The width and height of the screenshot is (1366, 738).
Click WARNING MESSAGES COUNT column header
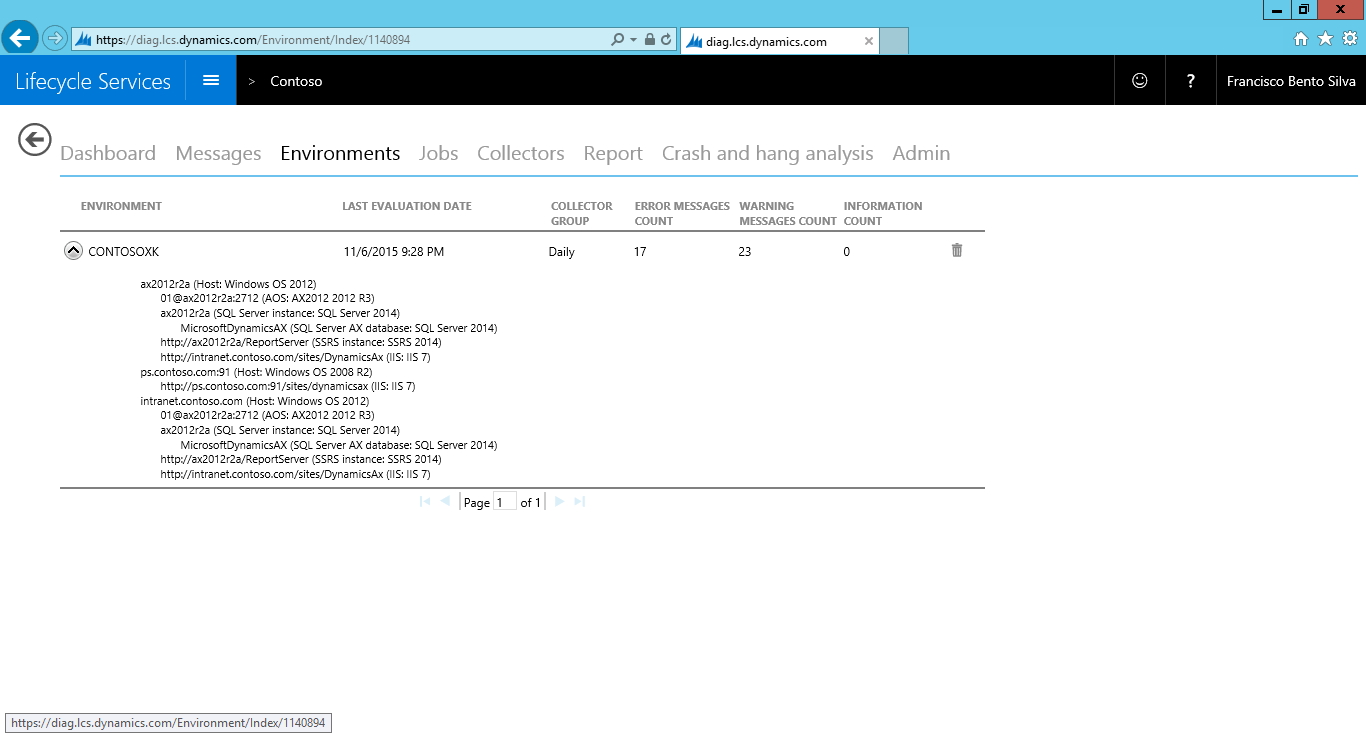point(788,213)
